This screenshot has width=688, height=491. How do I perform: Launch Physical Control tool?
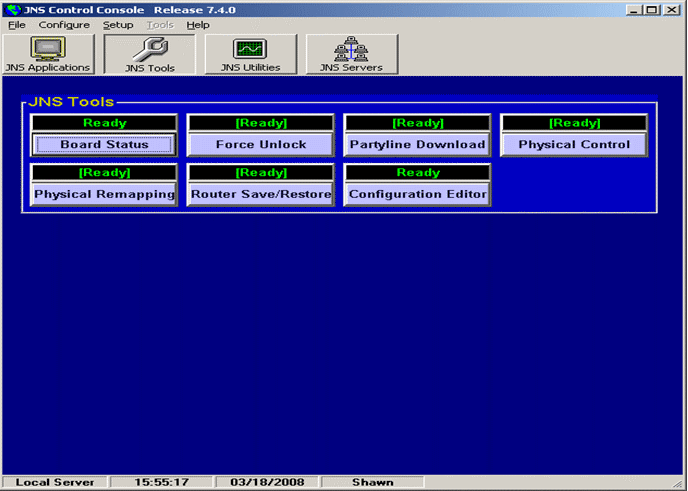(574, 144)
